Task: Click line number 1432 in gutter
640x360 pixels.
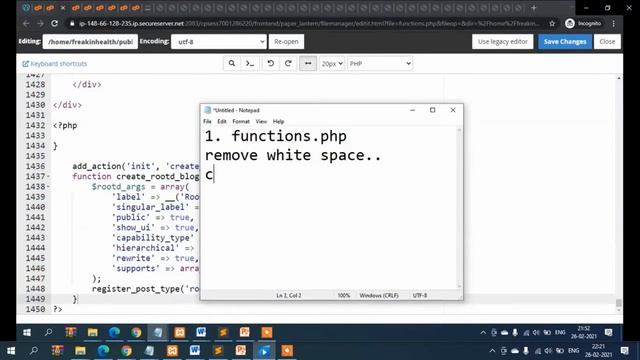Action: pos(35,125)
